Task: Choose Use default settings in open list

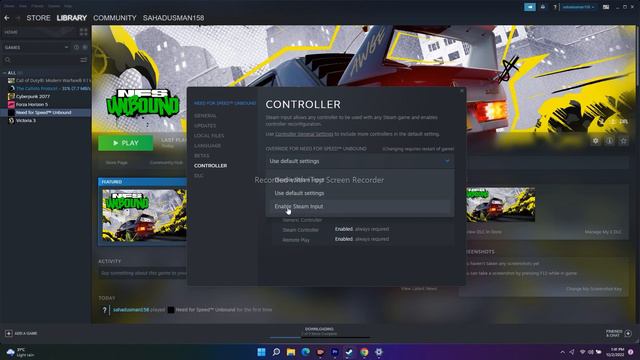Action: pos(360,193)
